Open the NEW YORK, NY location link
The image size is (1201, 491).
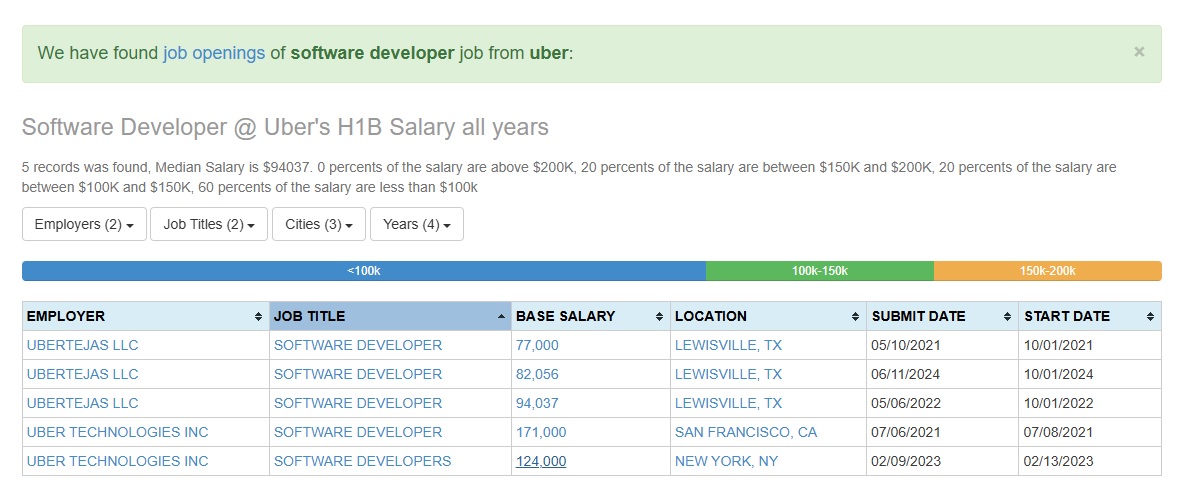[726, 461]
